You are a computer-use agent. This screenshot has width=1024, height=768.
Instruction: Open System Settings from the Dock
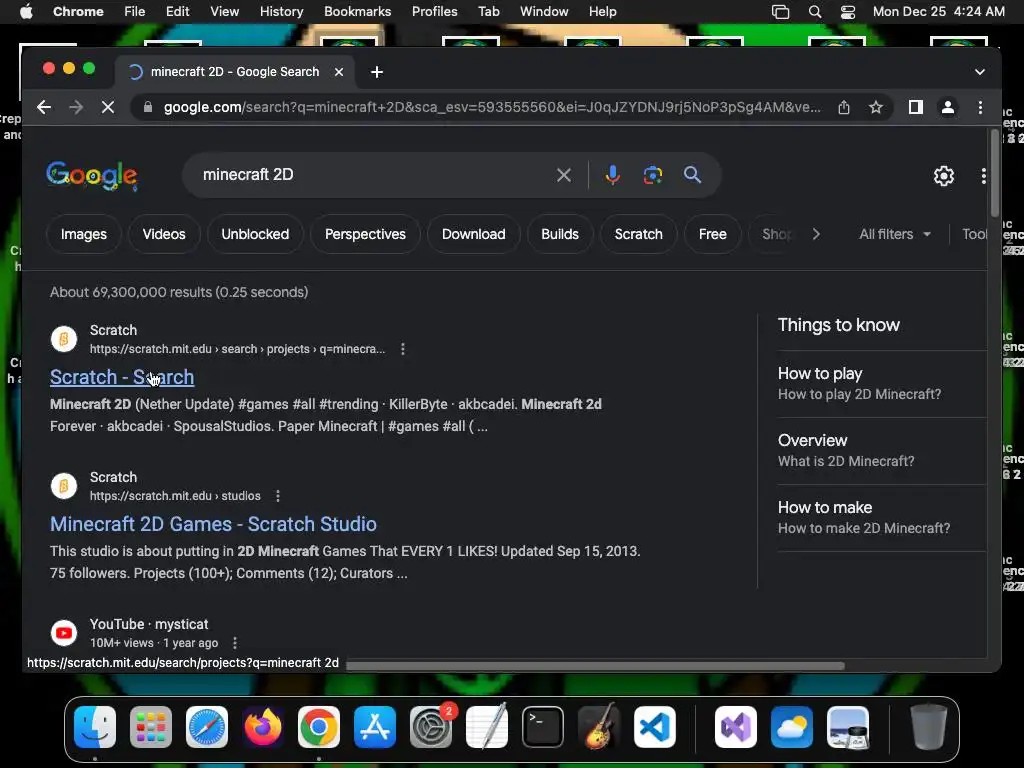(431, 727)
